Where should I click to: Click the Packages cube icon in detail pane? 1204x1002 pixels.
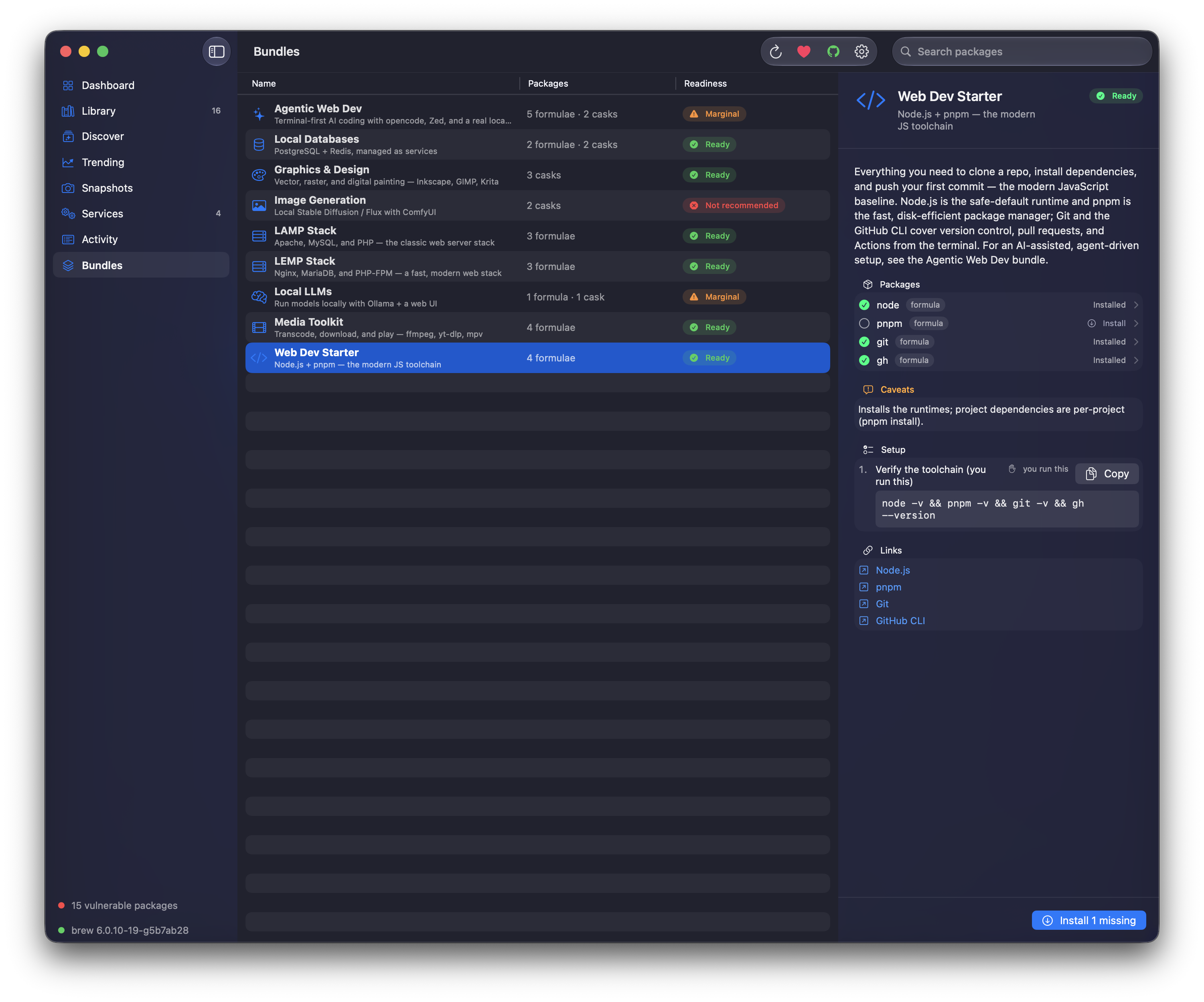[x=868, y=284]
